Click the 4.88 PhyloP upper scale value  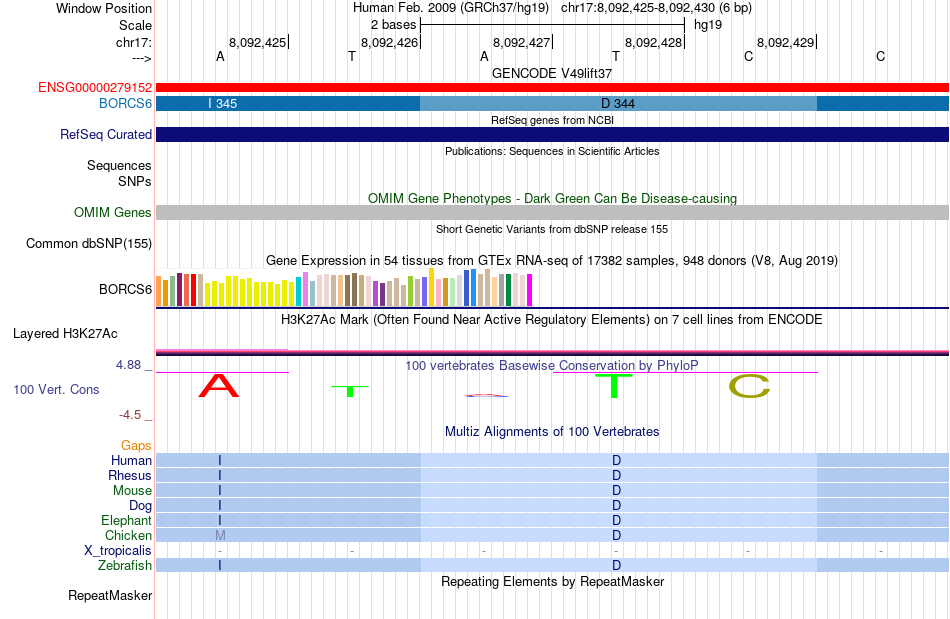(x=128, y=365)
